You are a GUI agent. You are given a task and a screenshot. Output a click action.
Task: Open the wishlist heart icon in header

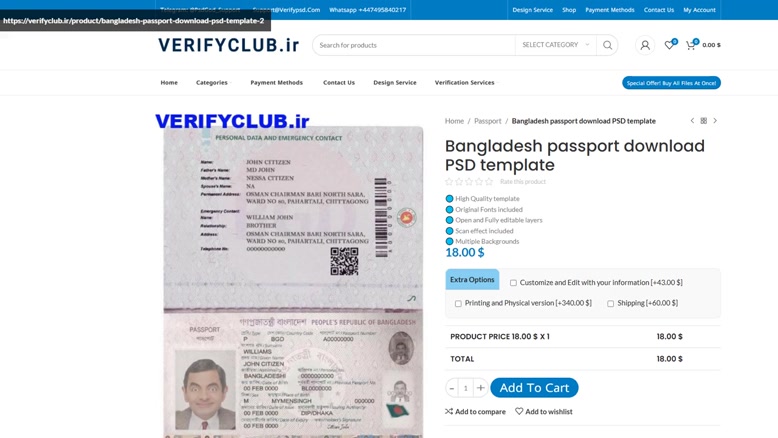pos(669,45)
